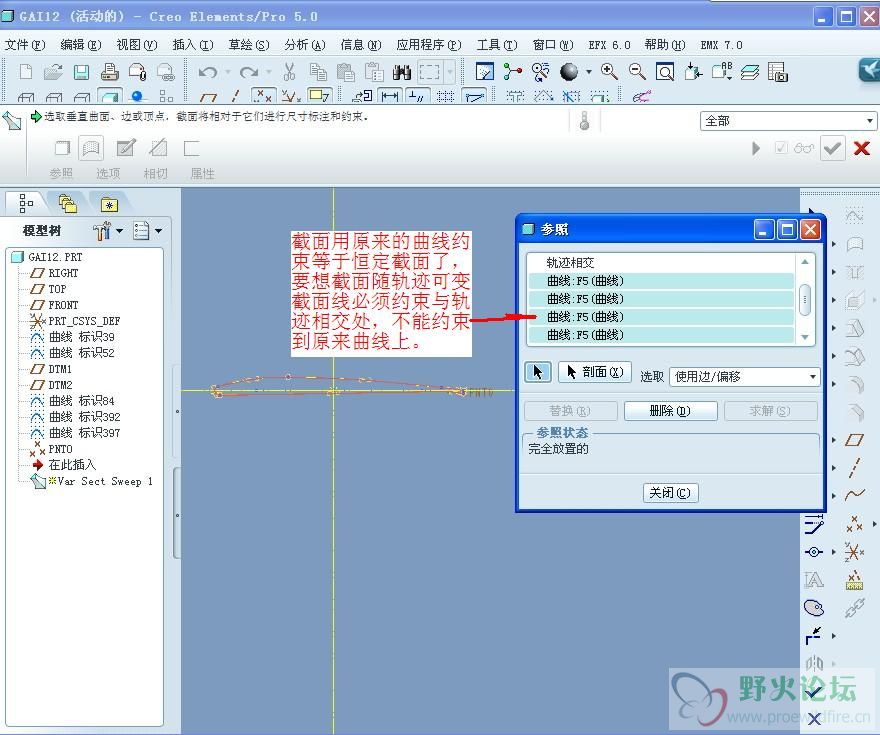Select PNT0 in the model tree
Image resolution: width=880 pixels, height=735 pixels.
[x=52, y=449]
